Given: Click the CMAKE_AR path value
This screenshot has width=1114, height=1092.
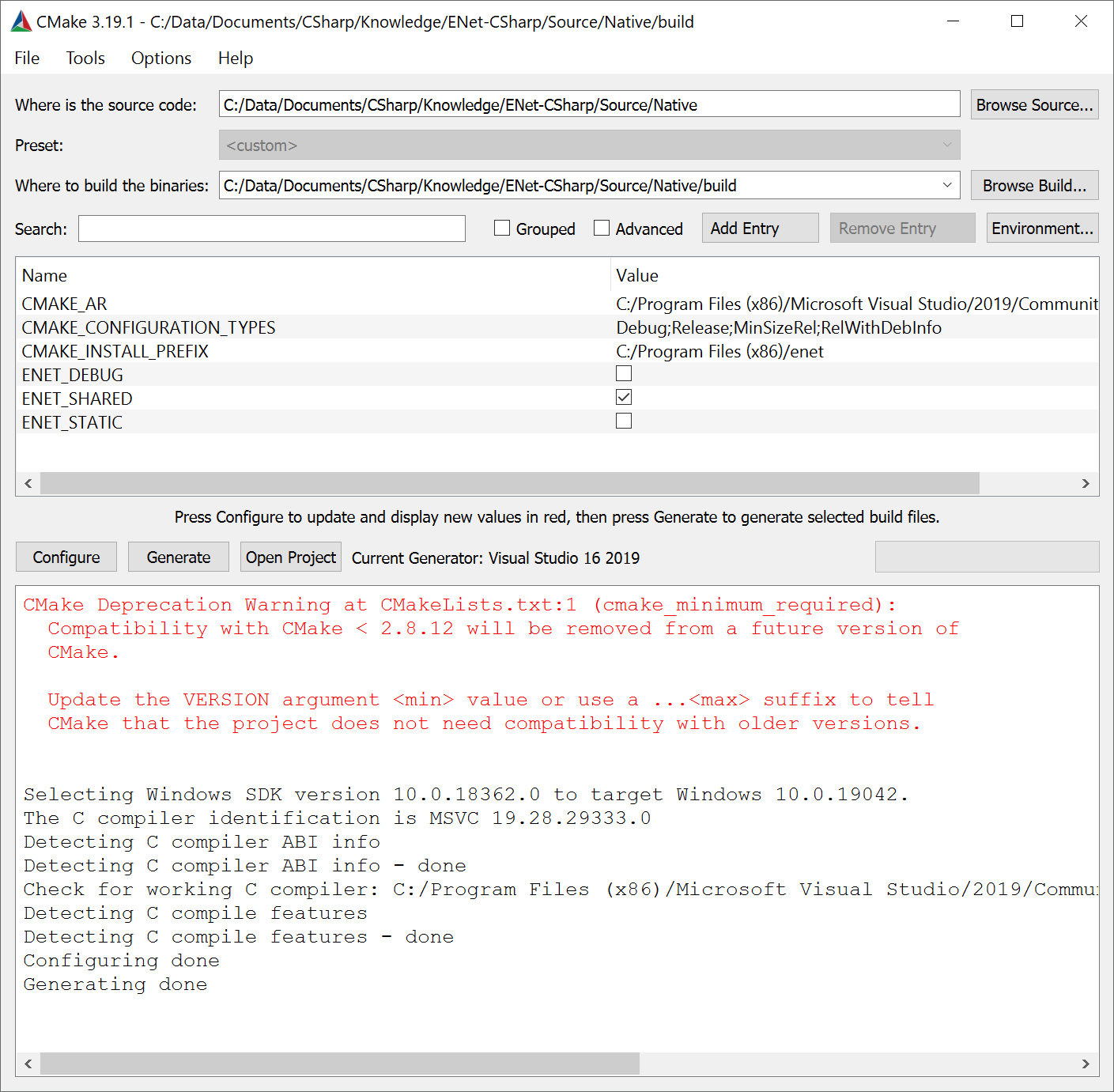Looking at the screenshot, I should (856, 304).
